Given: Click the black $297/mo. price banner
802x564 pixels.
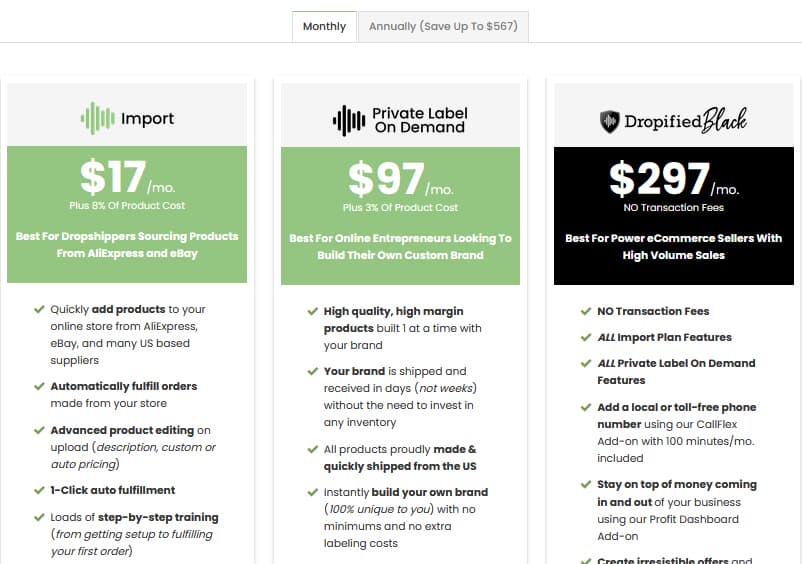Looking at the screenshot, I should tap(674, 216).
